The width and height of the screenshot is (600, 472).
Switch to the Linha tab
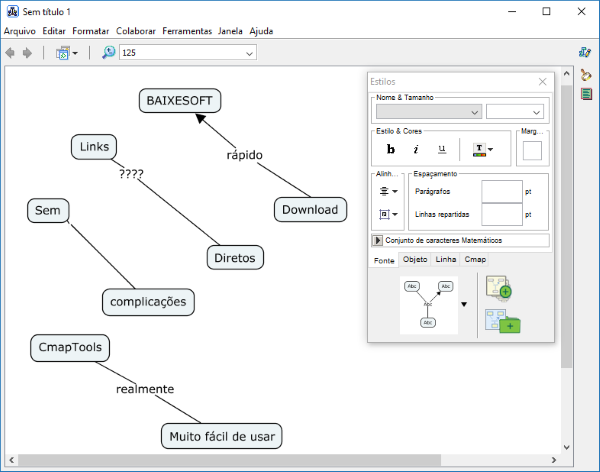446,259
